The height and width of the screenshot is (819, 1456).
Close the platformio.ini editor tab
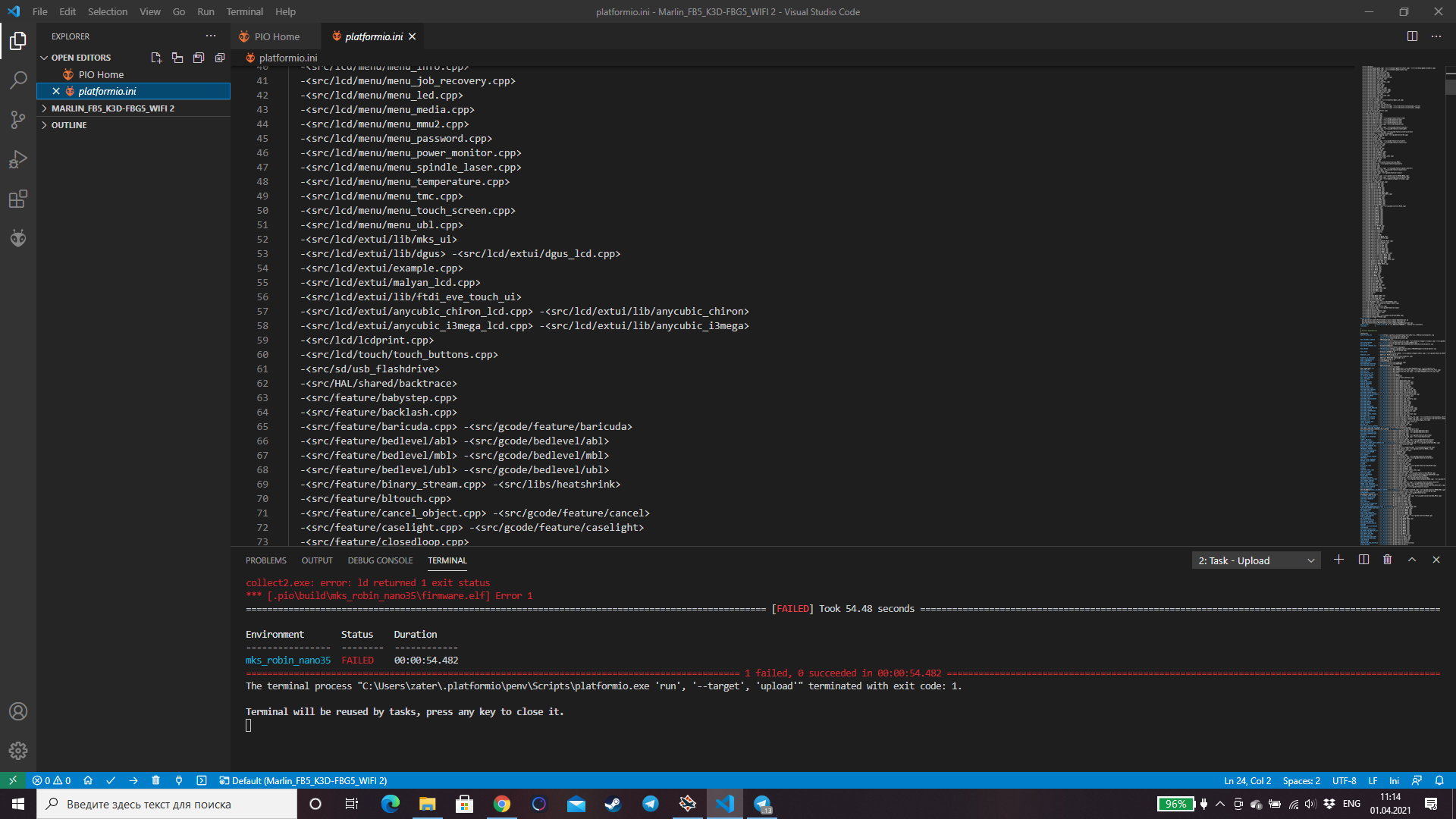point(413,36)
